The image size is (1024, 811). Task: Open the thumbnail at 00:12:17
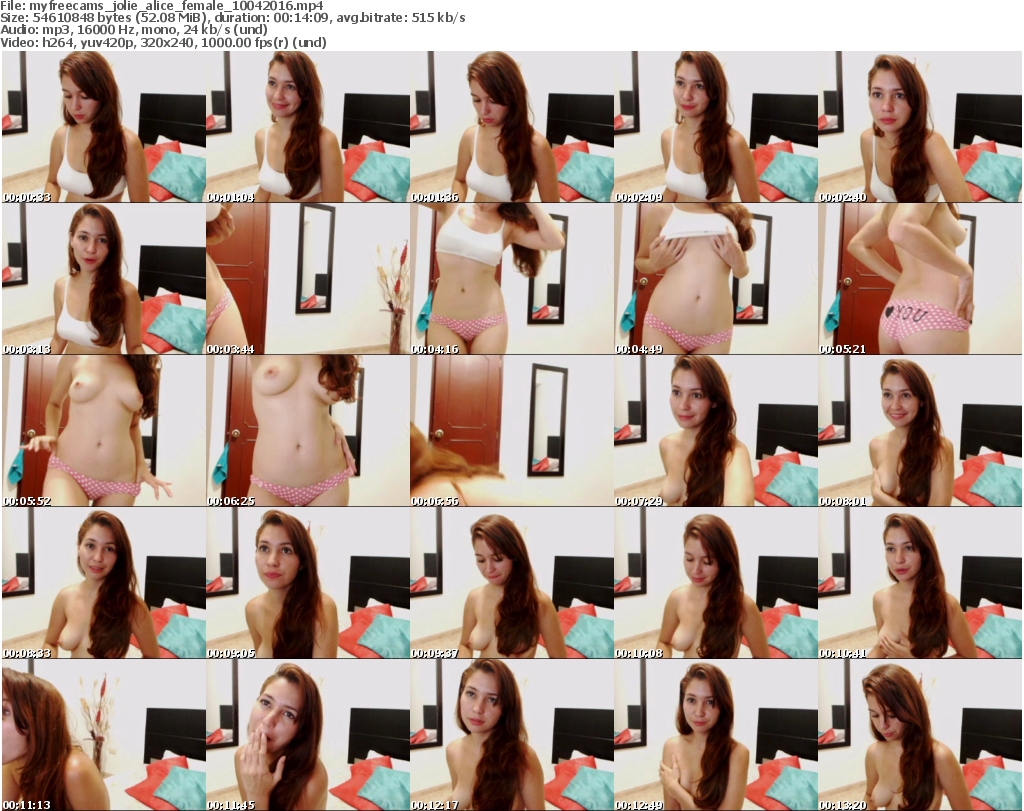click(x=511, y=734)
